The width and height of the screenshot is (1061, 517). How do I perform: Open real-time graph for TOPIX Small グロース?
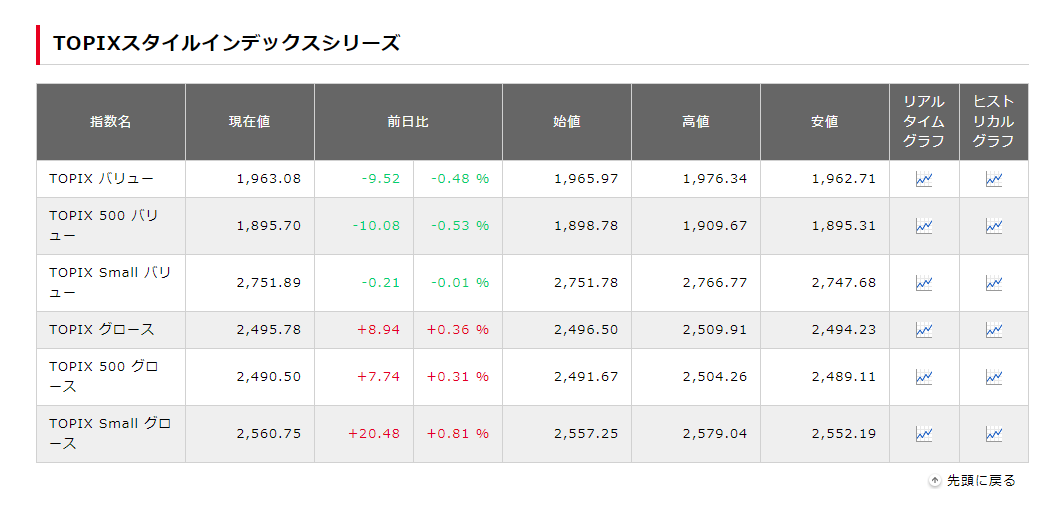point(924,434)
